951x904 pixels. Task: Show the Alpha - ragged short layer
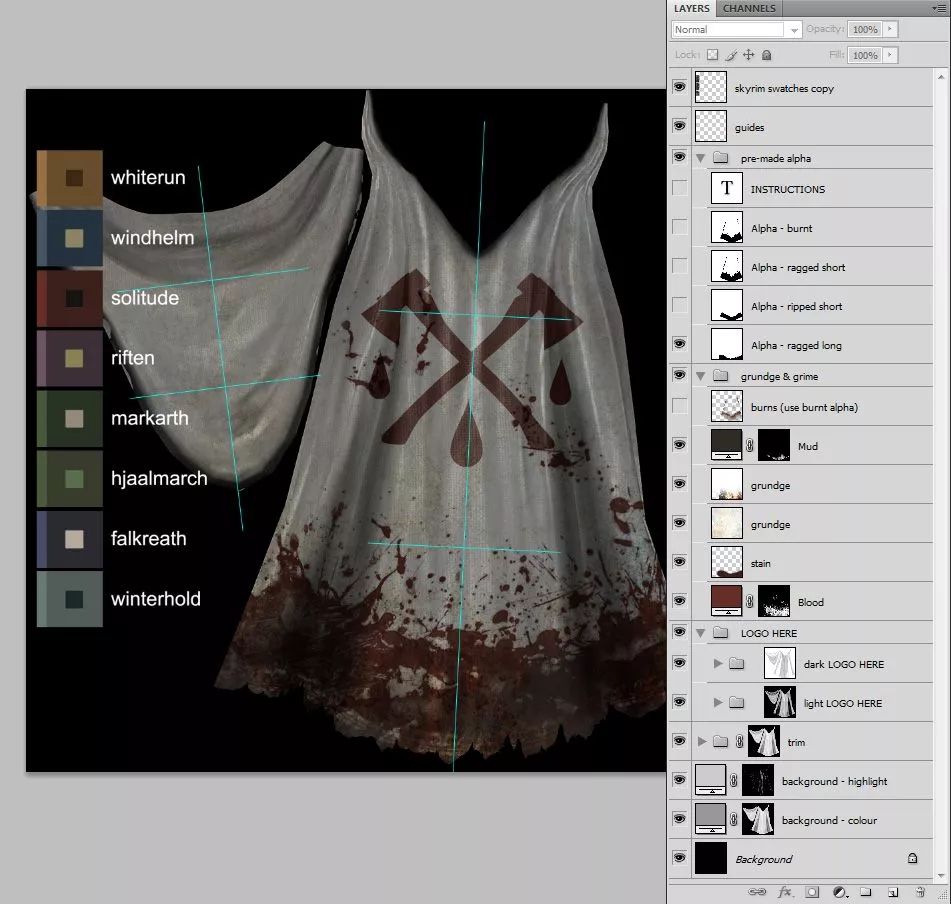click(x=679, y=266)
